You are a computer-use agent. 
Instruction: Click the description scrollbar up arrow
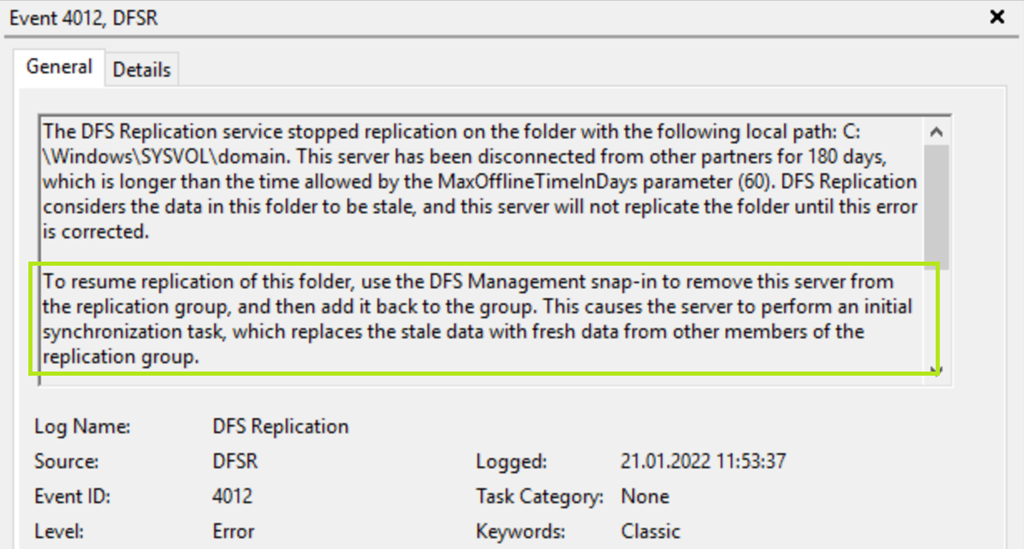(936, 131)
